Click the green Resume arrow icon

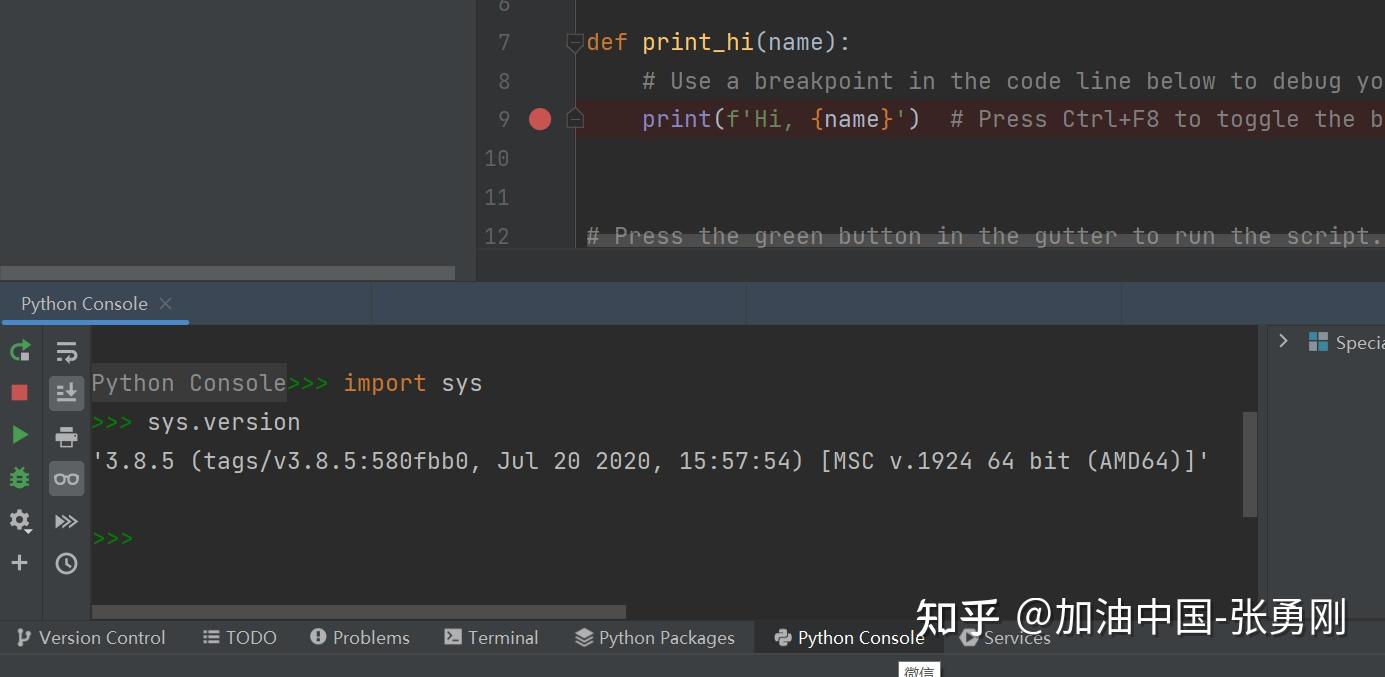click(20, 435)
